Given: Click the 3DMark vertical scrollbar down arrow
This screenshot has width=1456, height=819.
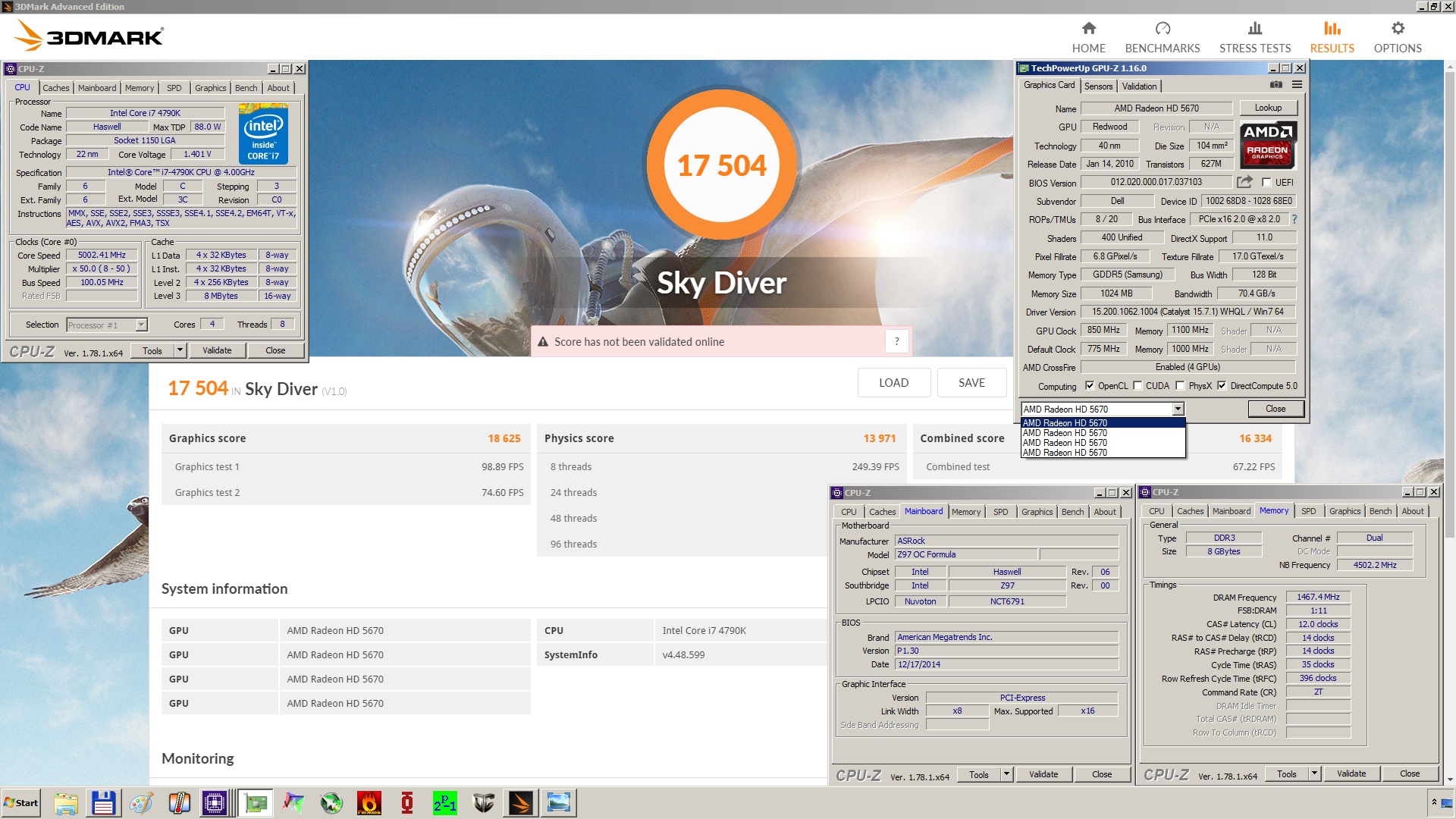Looking at the screenshot, I should (1450, 780).
